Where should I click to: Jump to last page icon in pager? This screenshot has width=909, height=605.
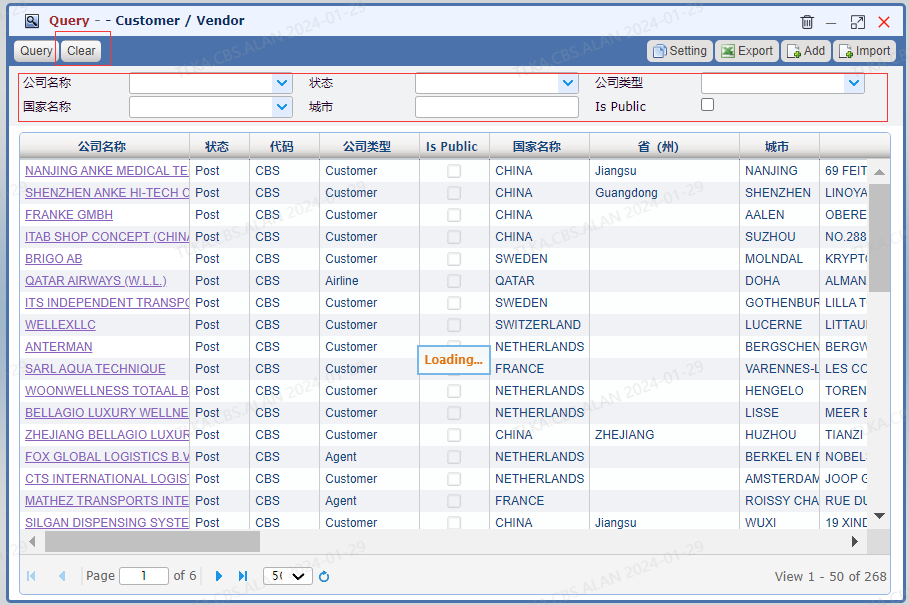pos(243,576)
